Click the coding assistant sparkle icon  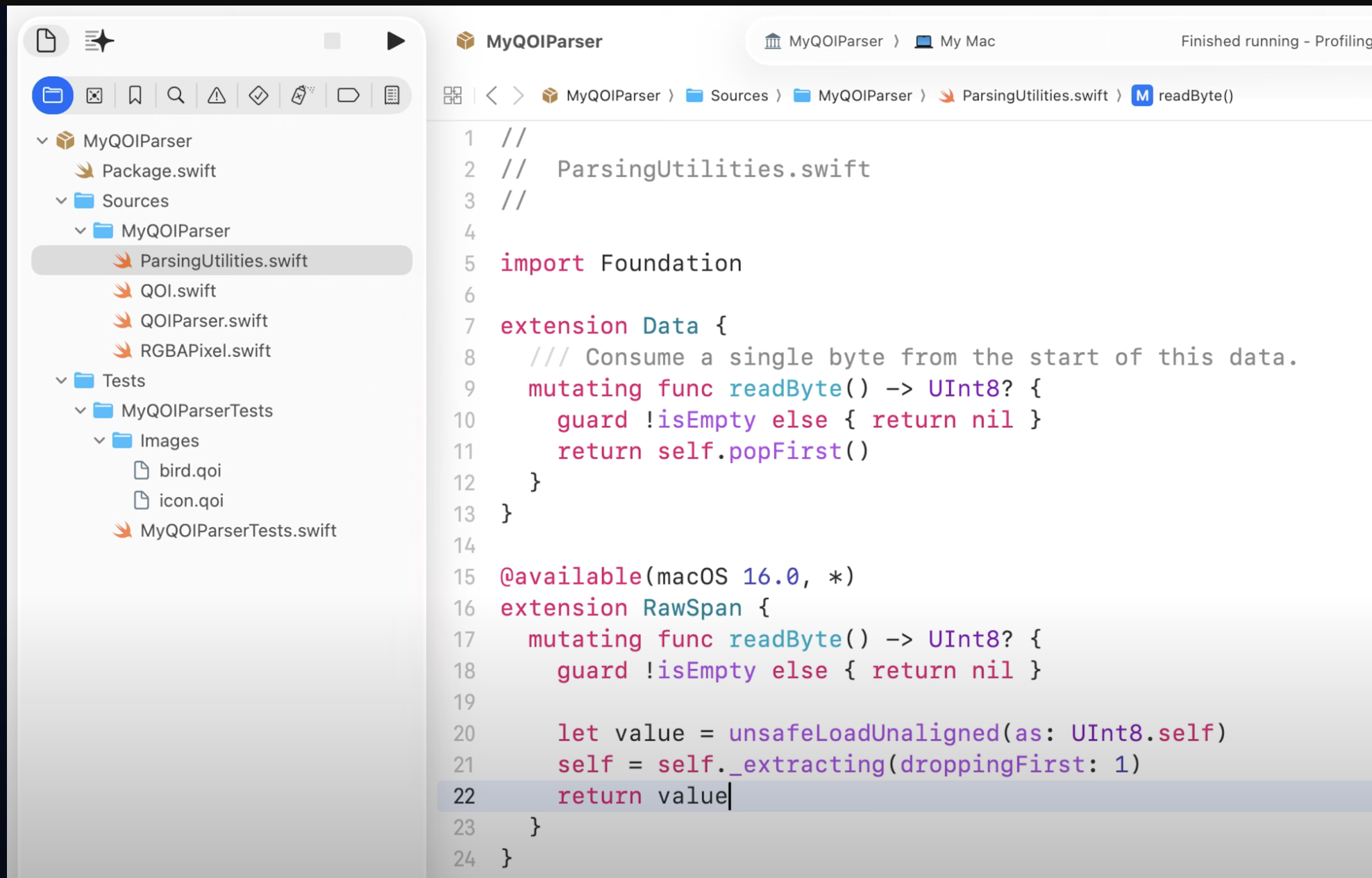coord(99,41)
